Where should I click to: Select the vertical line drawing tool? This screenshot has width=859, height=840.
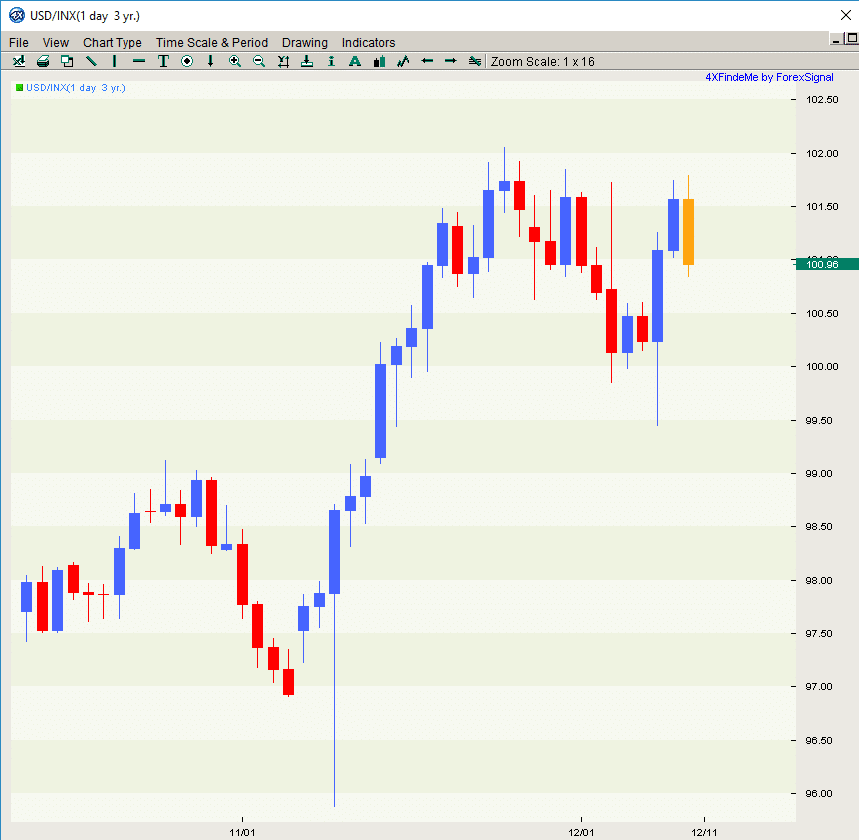[x=114, y=61]
